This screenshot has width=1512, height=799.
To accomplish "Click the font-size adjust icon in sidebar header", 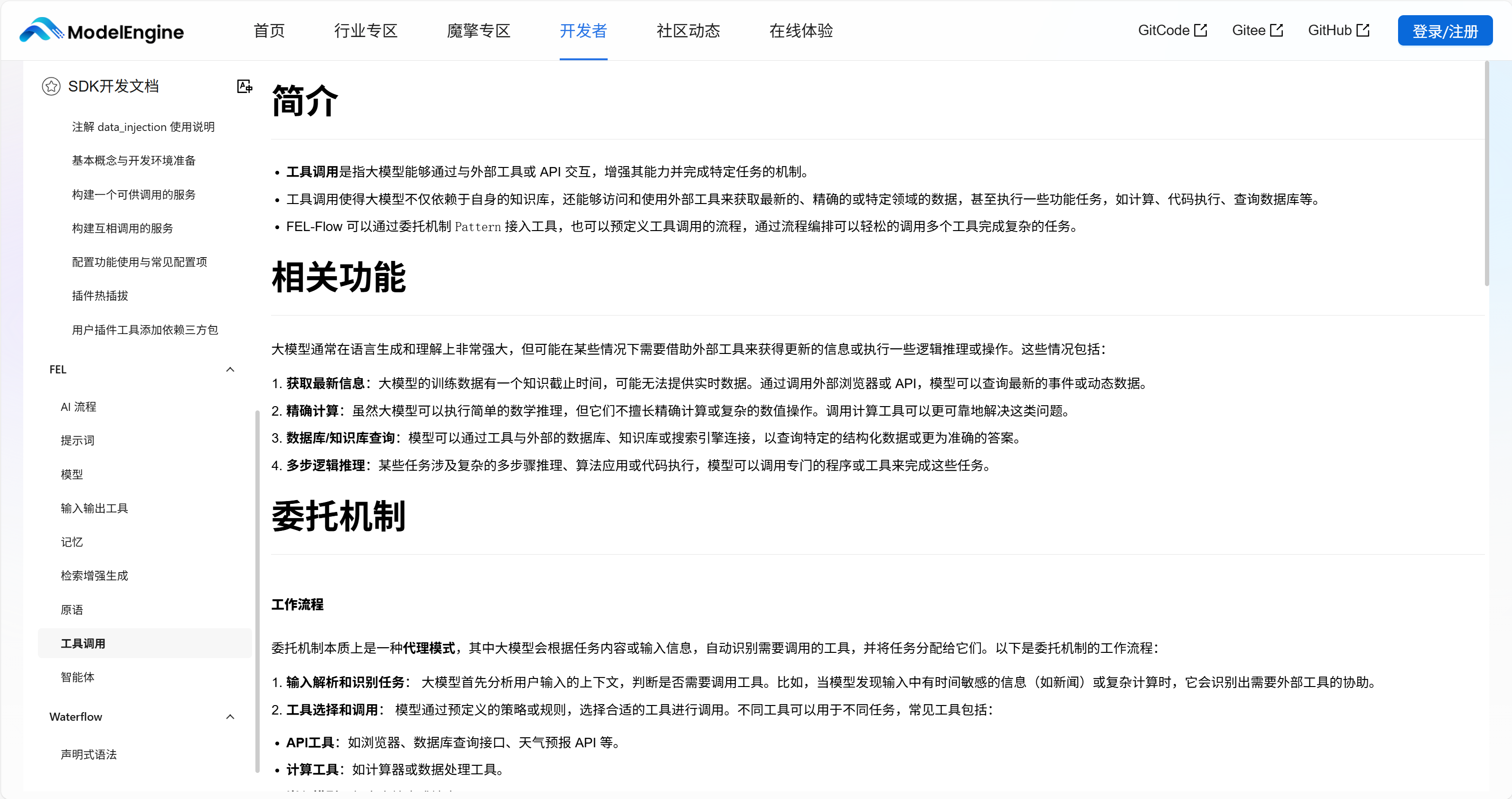I will click(x=245, y=86).
